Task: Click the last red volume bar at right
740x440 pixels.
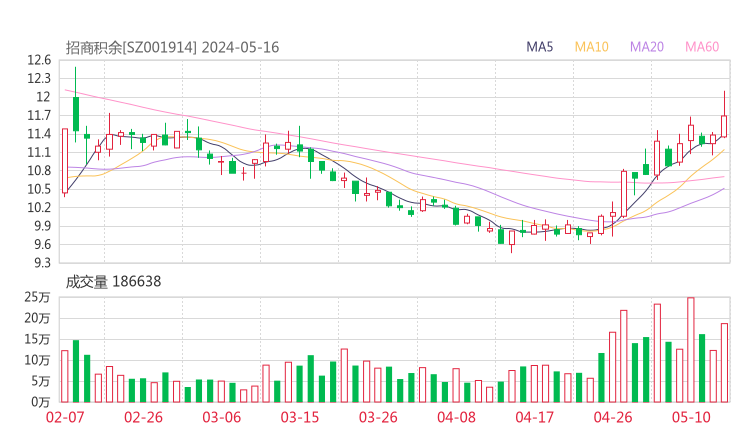Action: (724, 363)
